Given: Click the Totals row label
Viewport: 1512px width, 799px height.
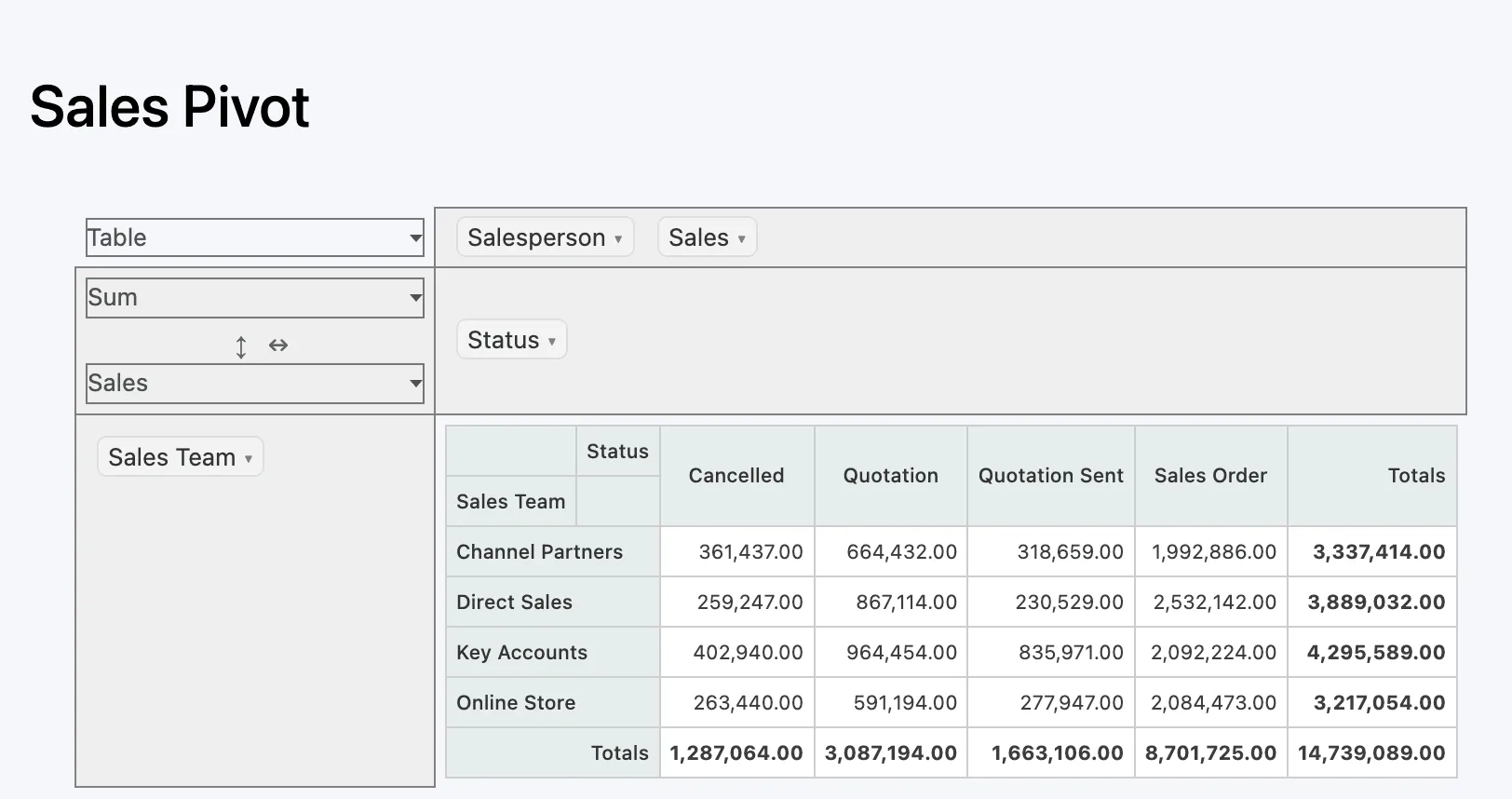Looking at the screenshot, I should point(553,752).
